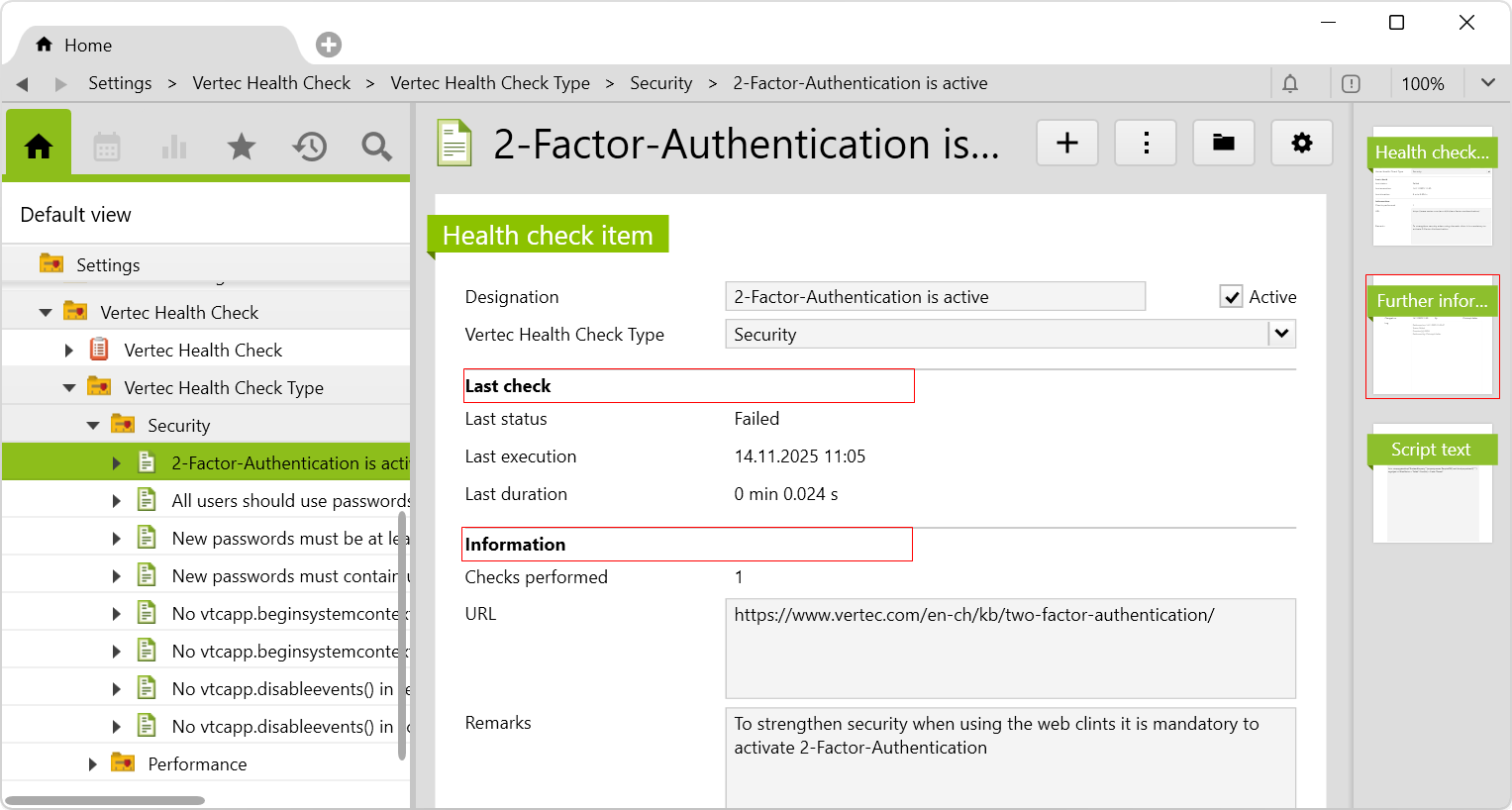Click Security in the breadcrumb path
Viewport: 1512px width, 810px height.
660,83
